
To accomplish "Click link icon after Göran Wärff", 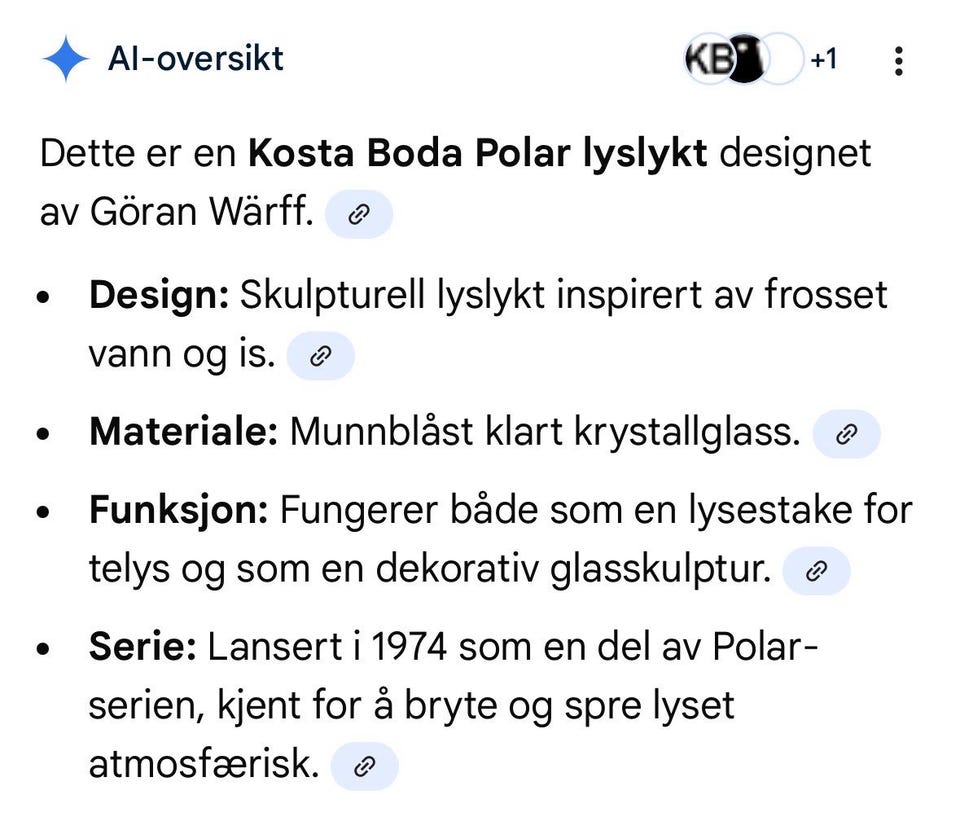I will point(359,215).
